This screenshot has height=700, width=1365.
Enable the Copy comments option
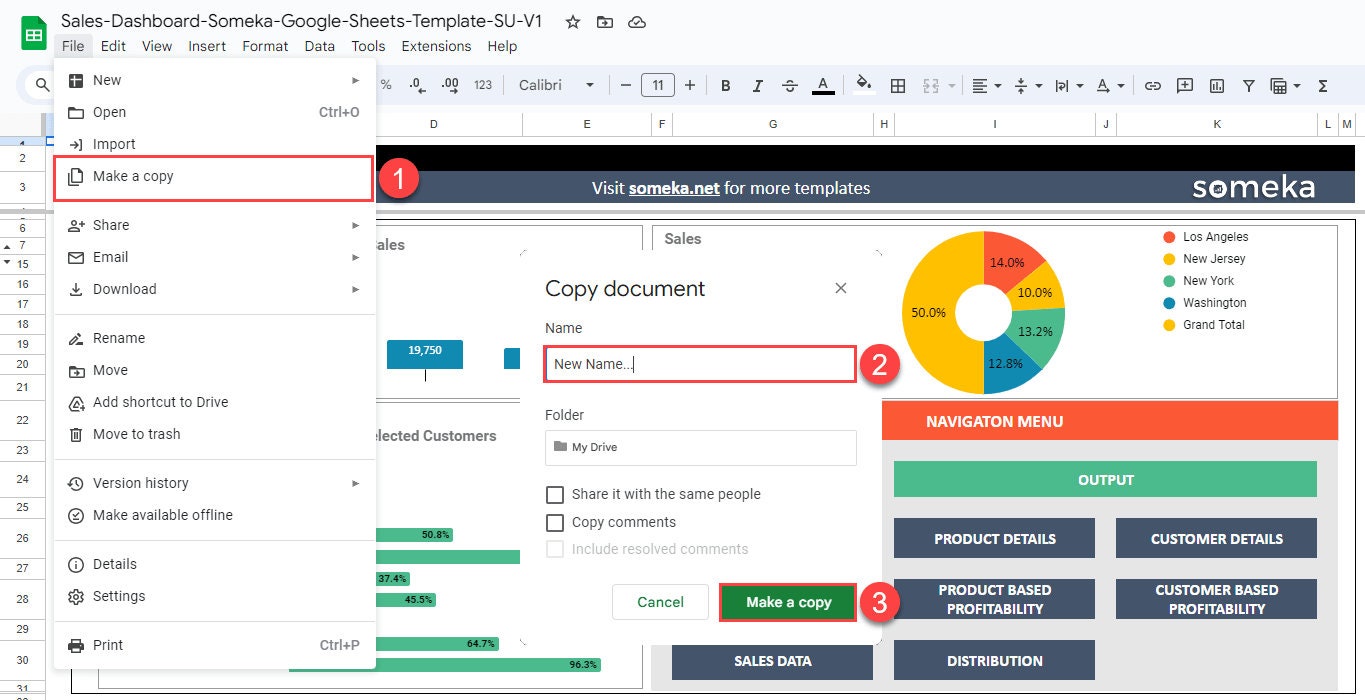555,522
